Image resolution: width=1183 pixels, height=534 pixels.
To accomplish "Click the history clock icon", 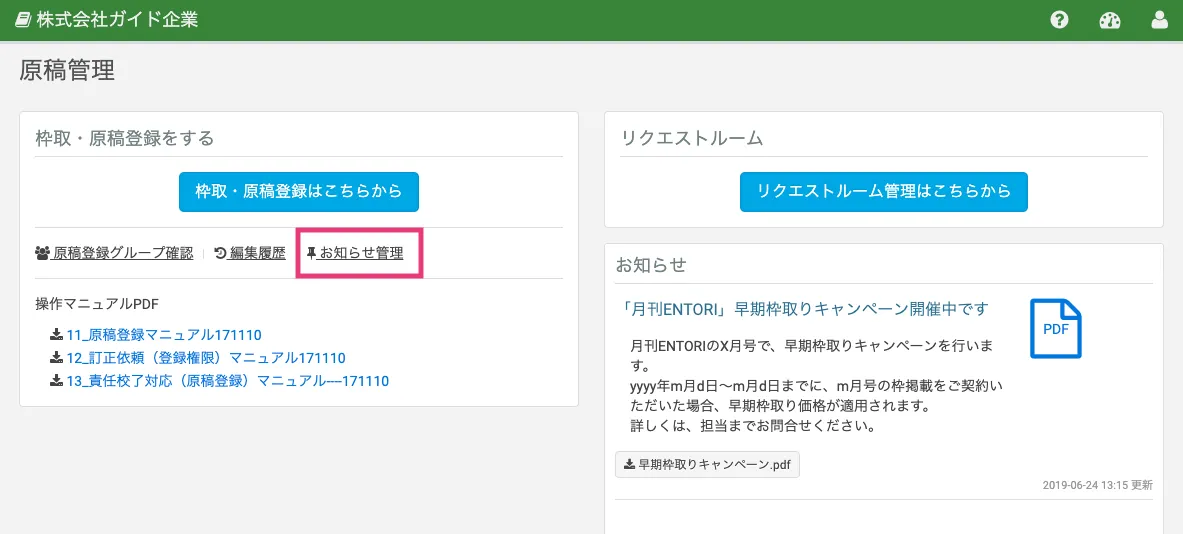I will pos(220,254).
